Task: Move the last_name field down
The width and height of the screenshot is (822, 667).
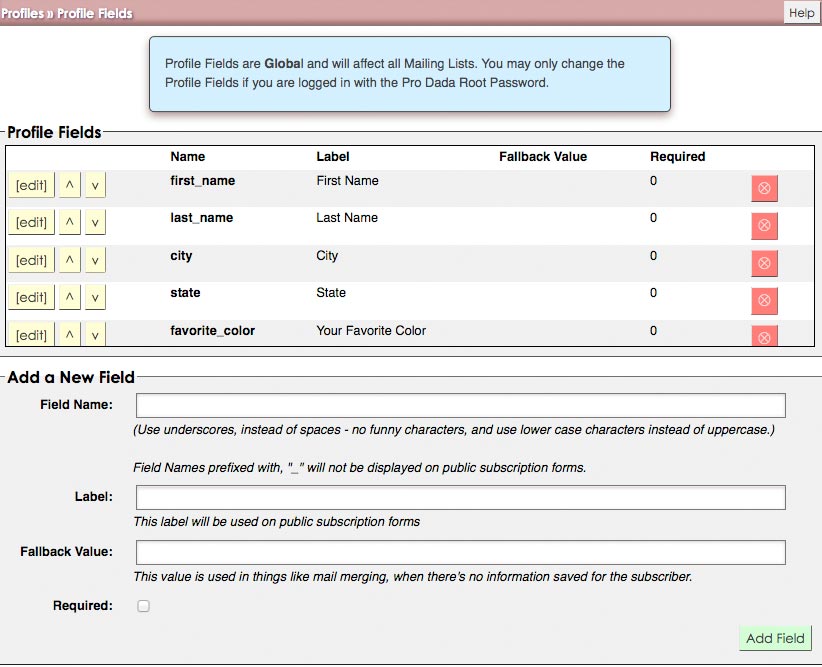Action: (94, 223)
